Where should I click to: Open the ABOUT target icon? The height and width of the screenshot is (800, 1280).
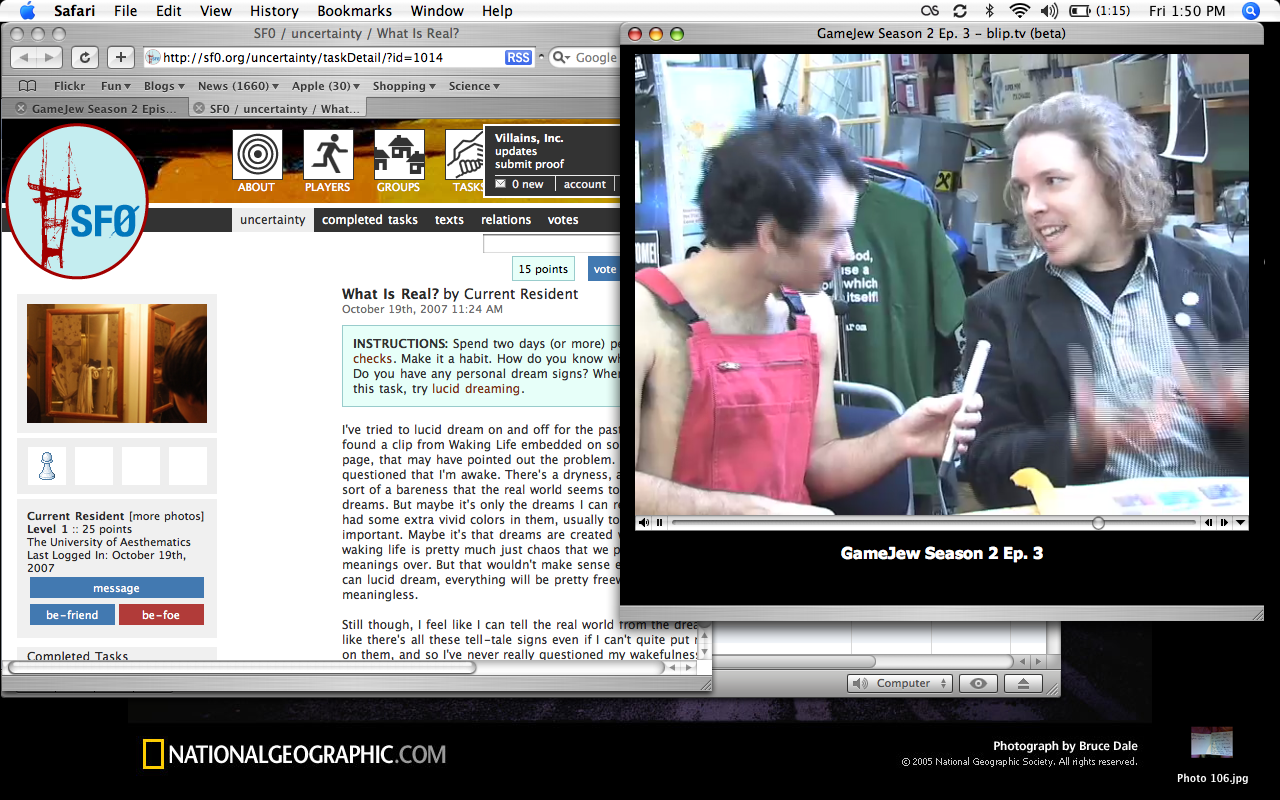tap(257, 156)
